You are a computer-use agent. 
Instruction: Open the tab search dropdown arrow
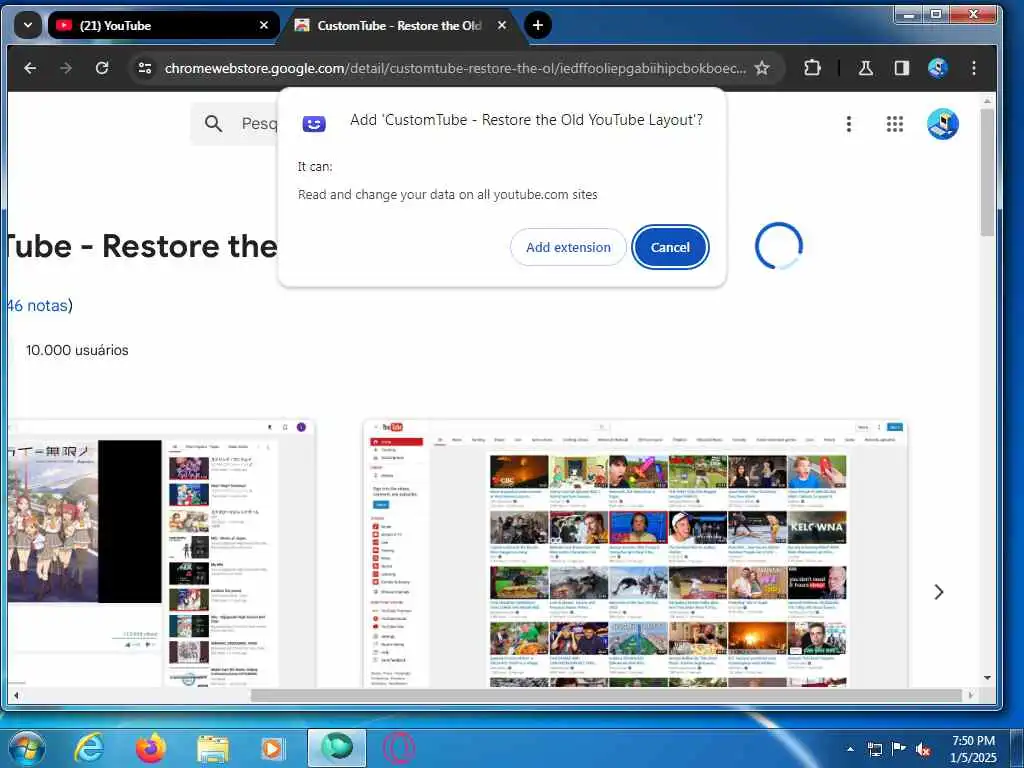click(x=27, y=25)
